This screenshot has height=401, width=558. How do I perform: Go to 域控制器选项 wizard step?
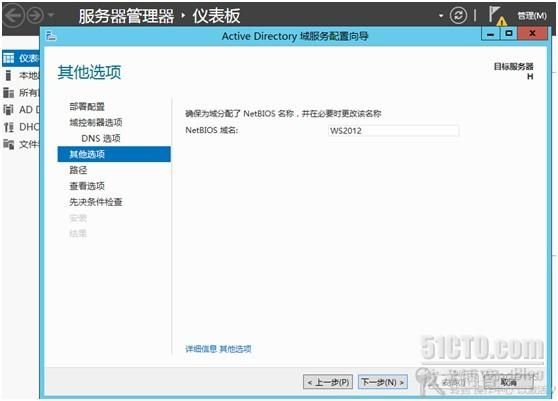[x=96, y=122]
